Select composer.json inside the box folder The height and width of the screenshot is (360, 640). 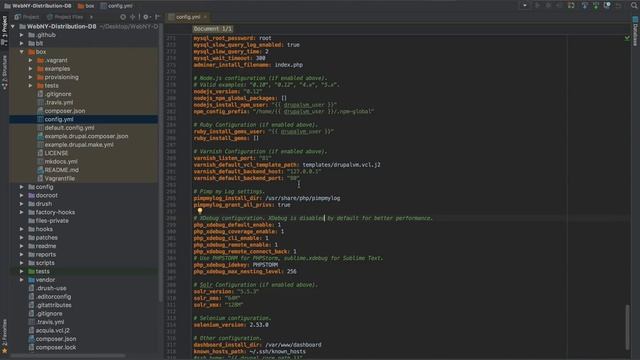61,111
